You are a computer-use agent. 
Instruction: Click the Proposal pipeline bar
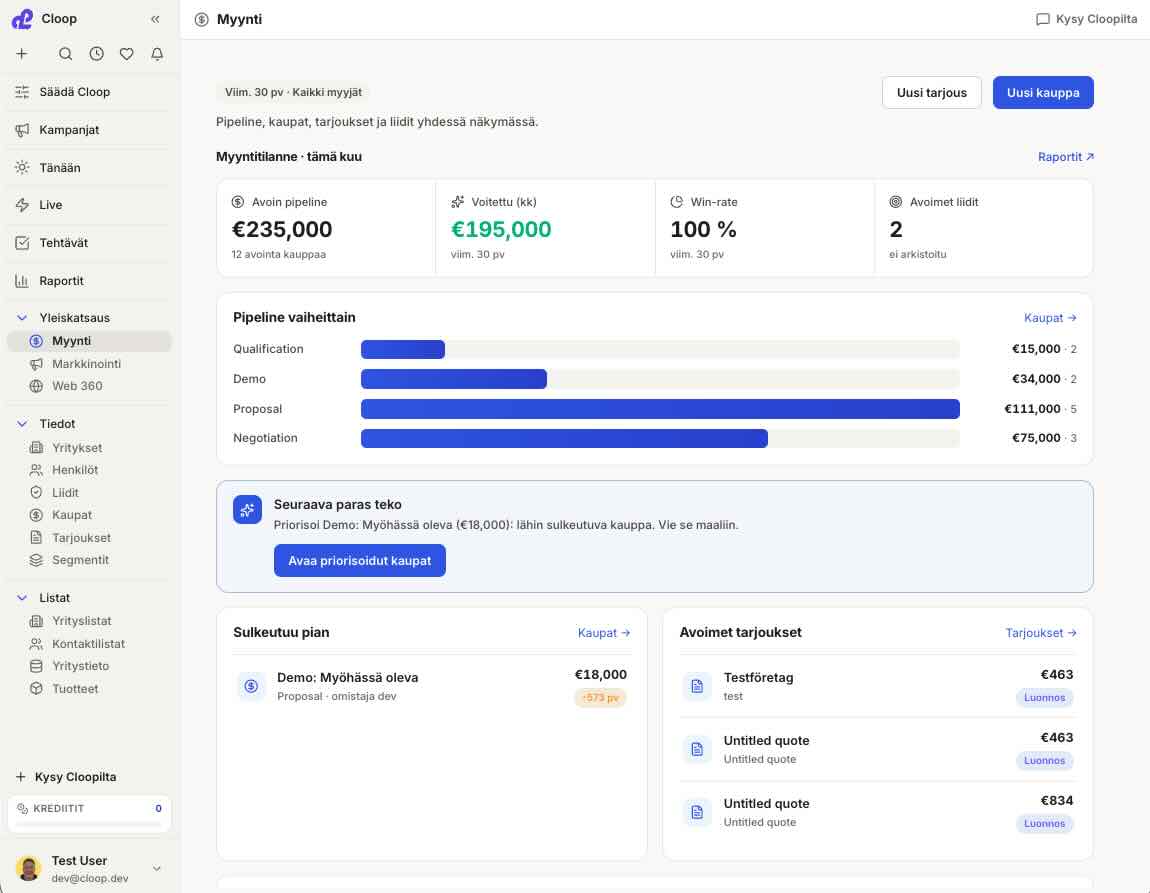(660, 409)
